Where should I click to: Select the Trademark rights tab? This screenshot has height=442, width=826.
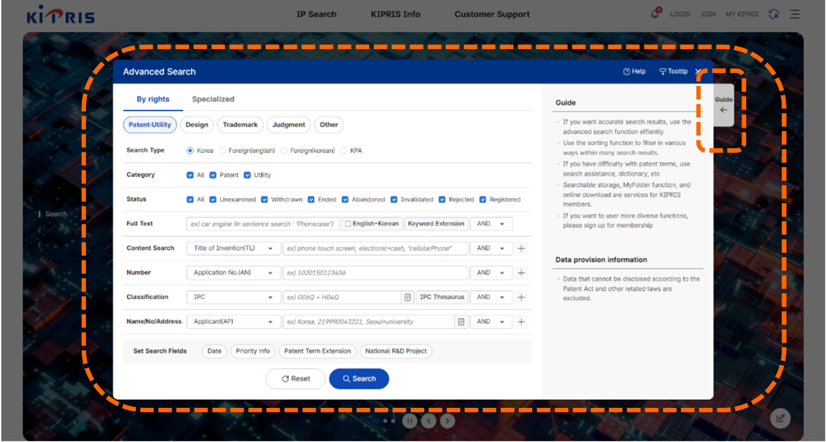click(x=240, y=125)
